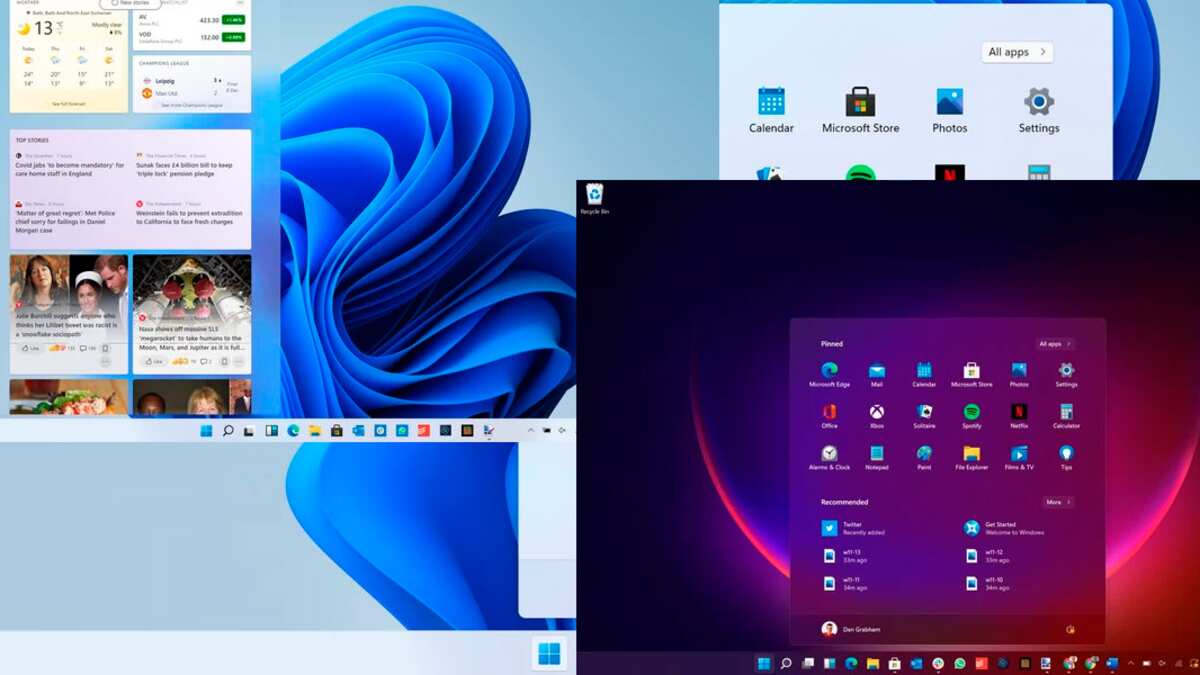Expand hidden system tray icons

coord(1133,663)
